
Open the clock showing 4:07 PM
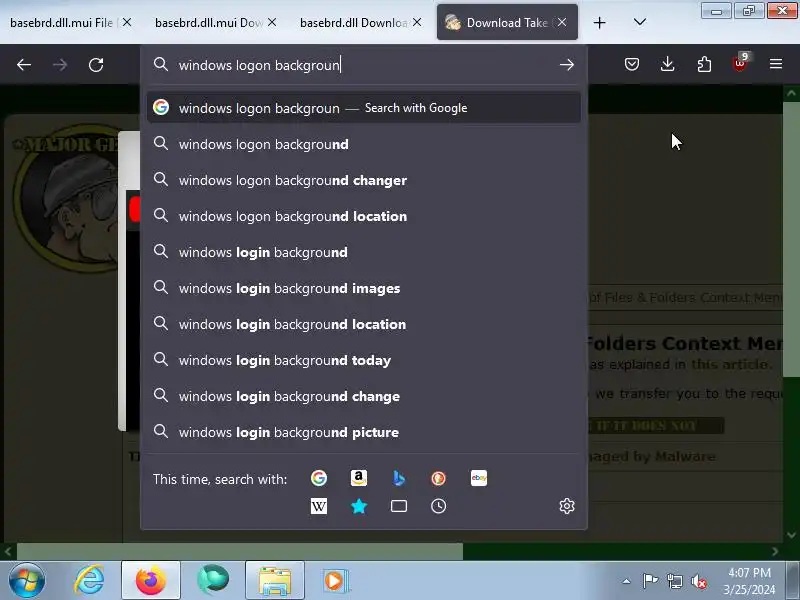[749, 581]
